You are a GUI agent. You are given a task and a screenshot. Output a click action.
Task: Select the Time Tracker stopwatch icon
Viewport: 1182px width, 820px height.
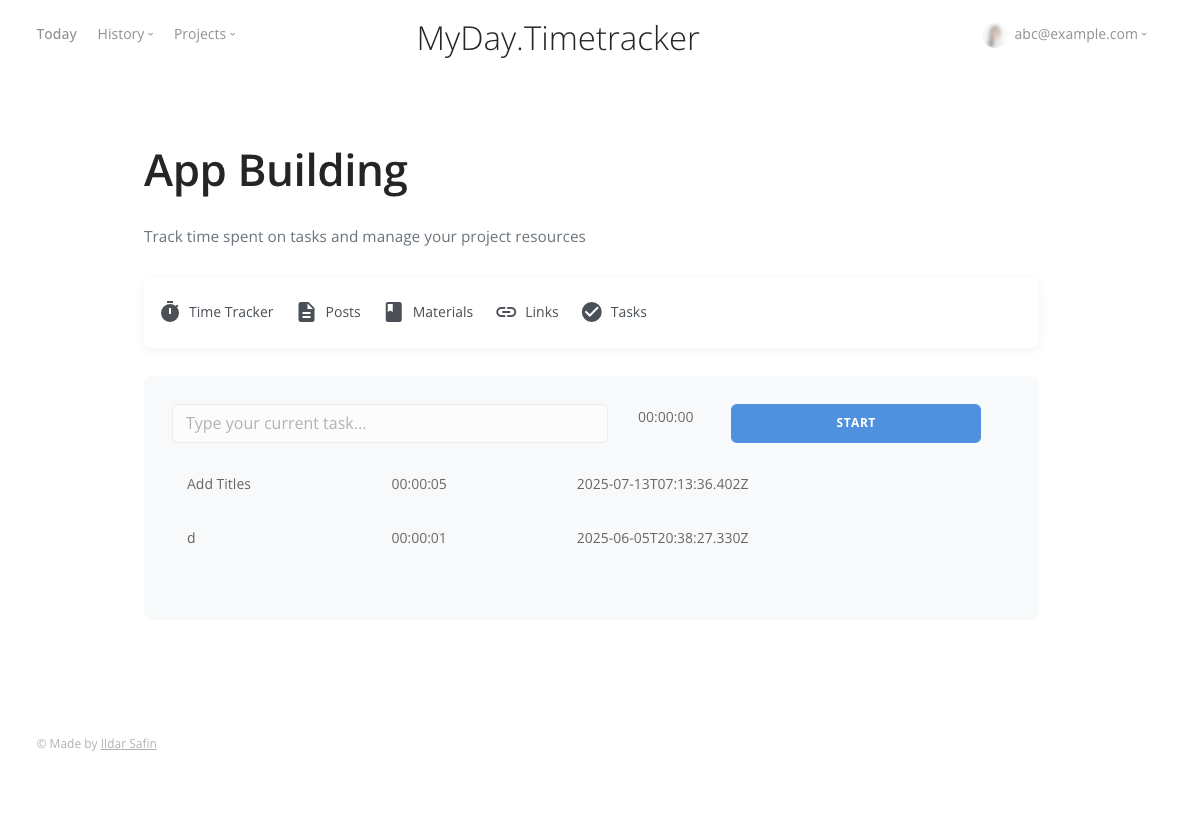click(x=169, y=311)
